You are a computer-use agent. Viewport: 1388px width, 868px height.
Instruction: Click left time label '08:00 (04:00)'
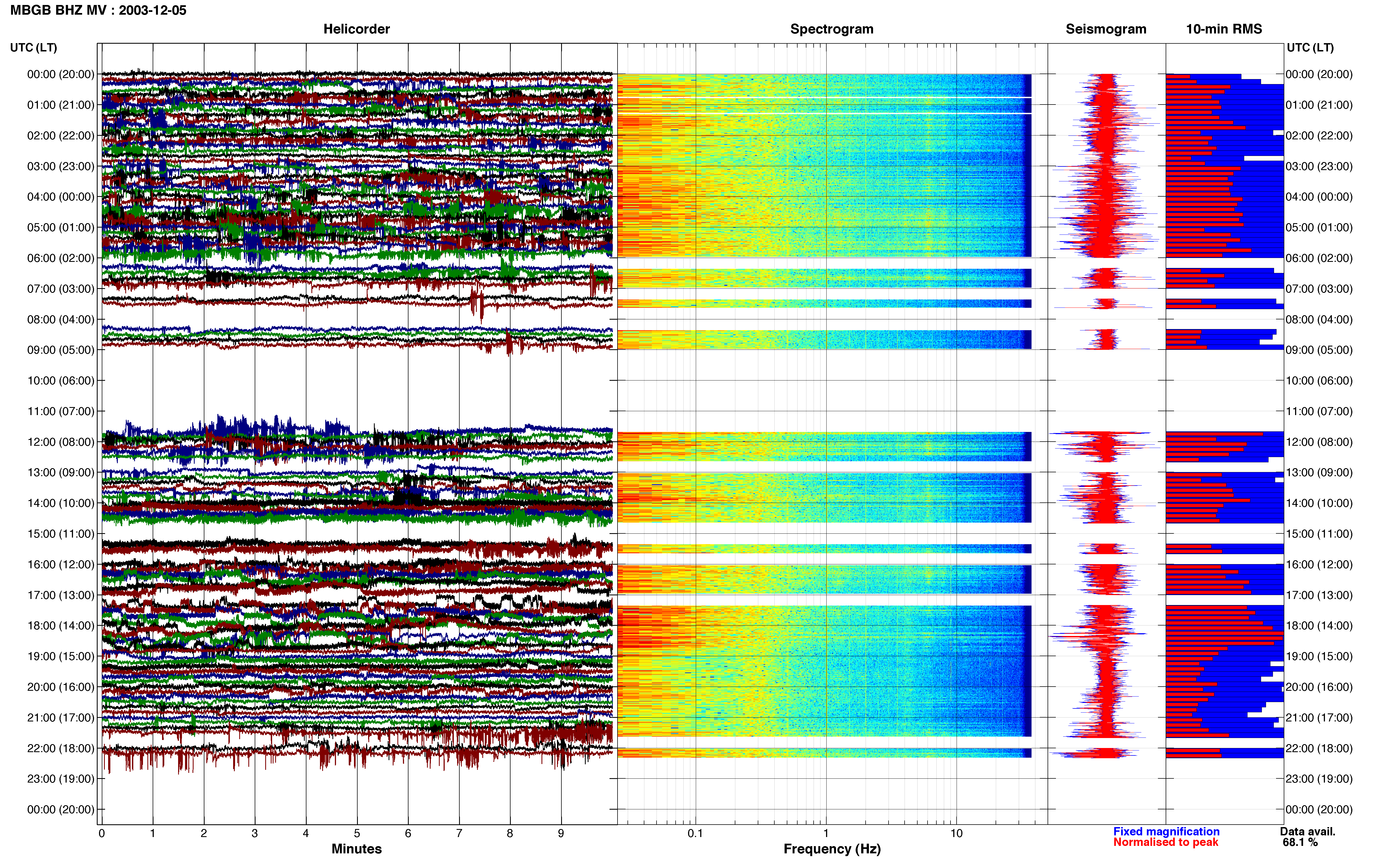[60, 319]
